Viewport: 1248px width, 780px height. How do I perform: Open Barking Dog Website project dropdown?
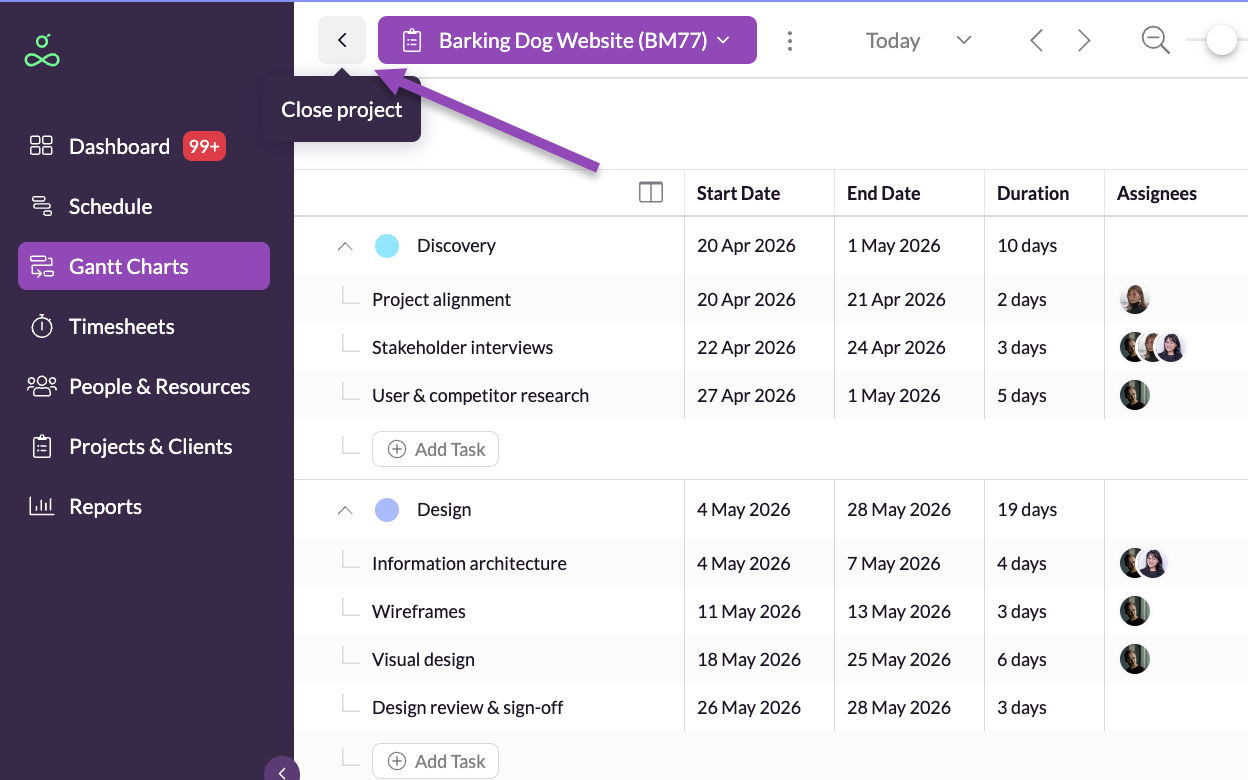[567, 41]
